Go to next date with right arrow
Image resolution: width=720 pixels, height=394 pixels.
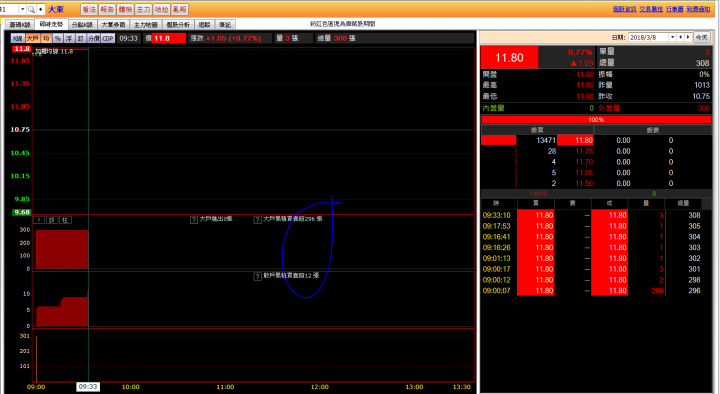coord(688,37)
